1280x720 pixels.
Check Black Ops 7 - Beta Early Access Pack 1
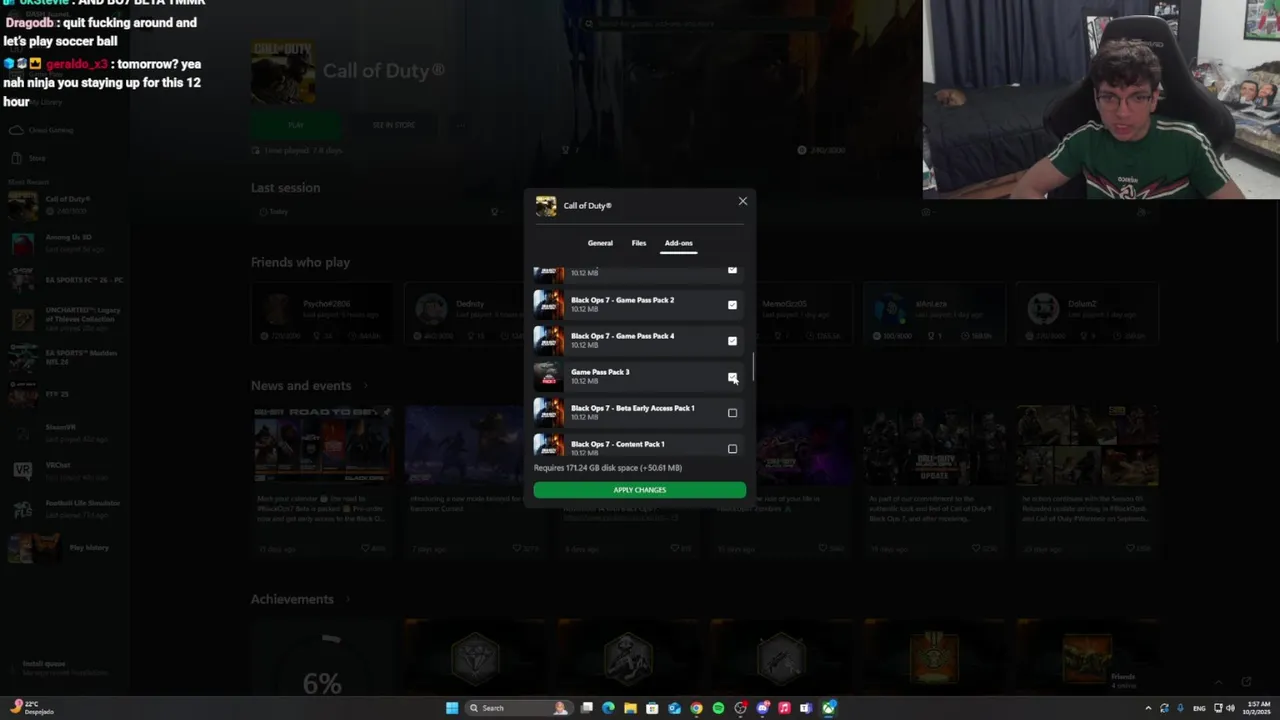[732, 413]
